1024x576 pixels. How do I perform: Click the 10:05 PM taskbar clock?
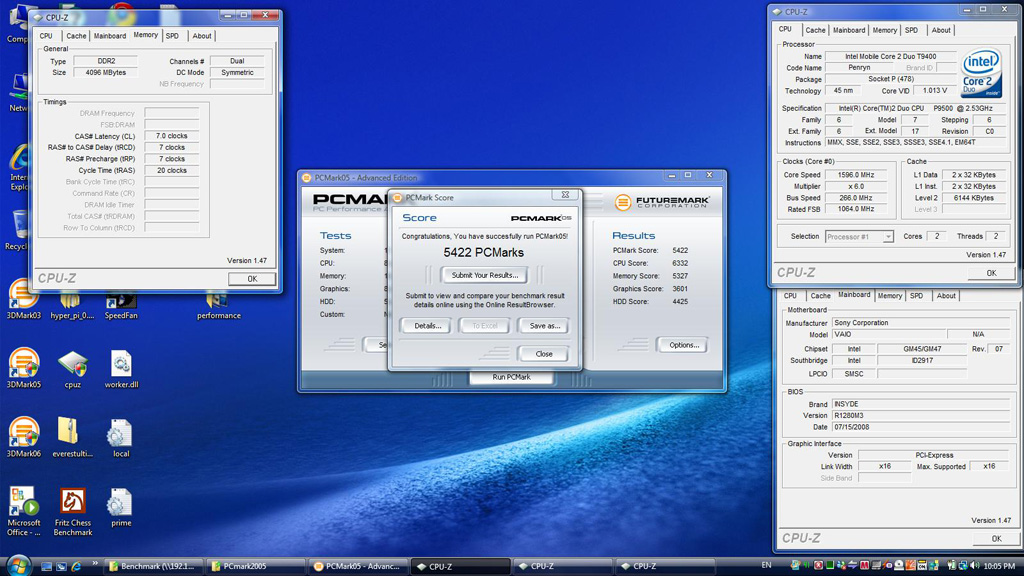coord(999,566)
